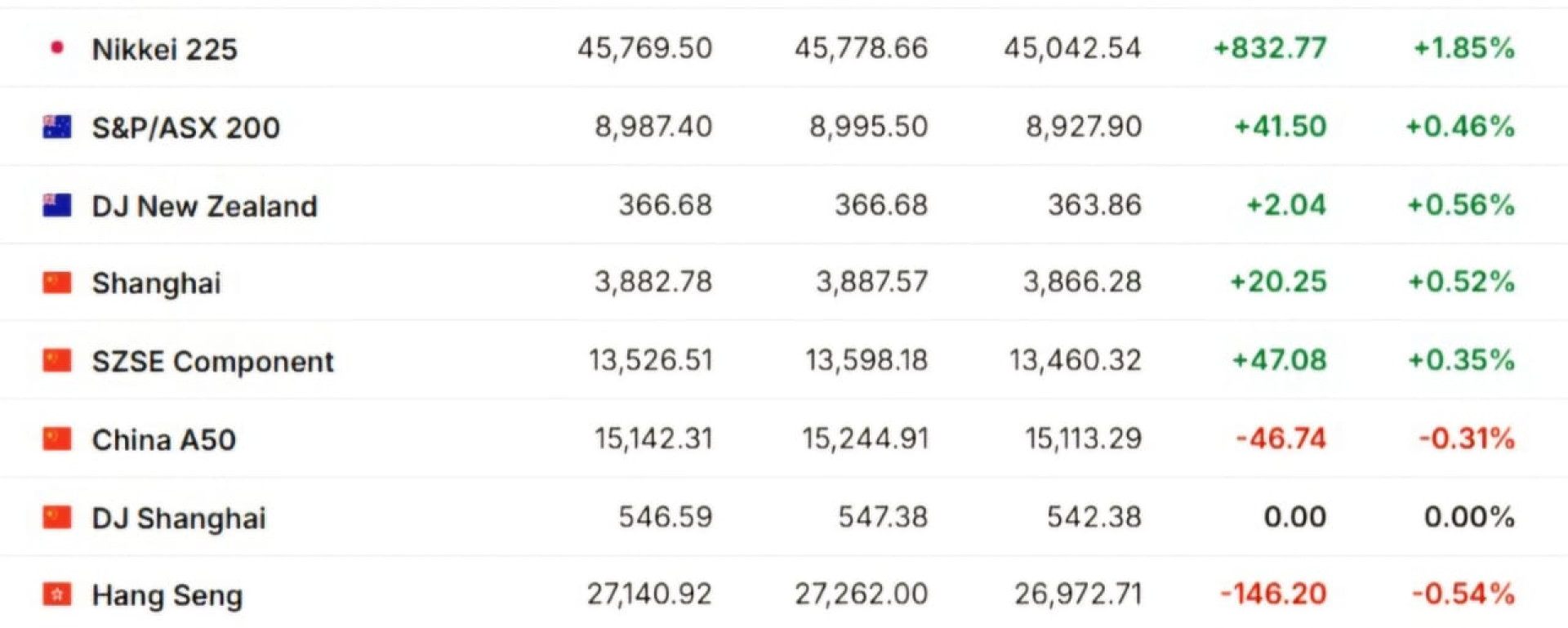Screen dimensions: 1568x628
Task: Click Hang Seng's -146.20 change value
Action: (1272, 594)
